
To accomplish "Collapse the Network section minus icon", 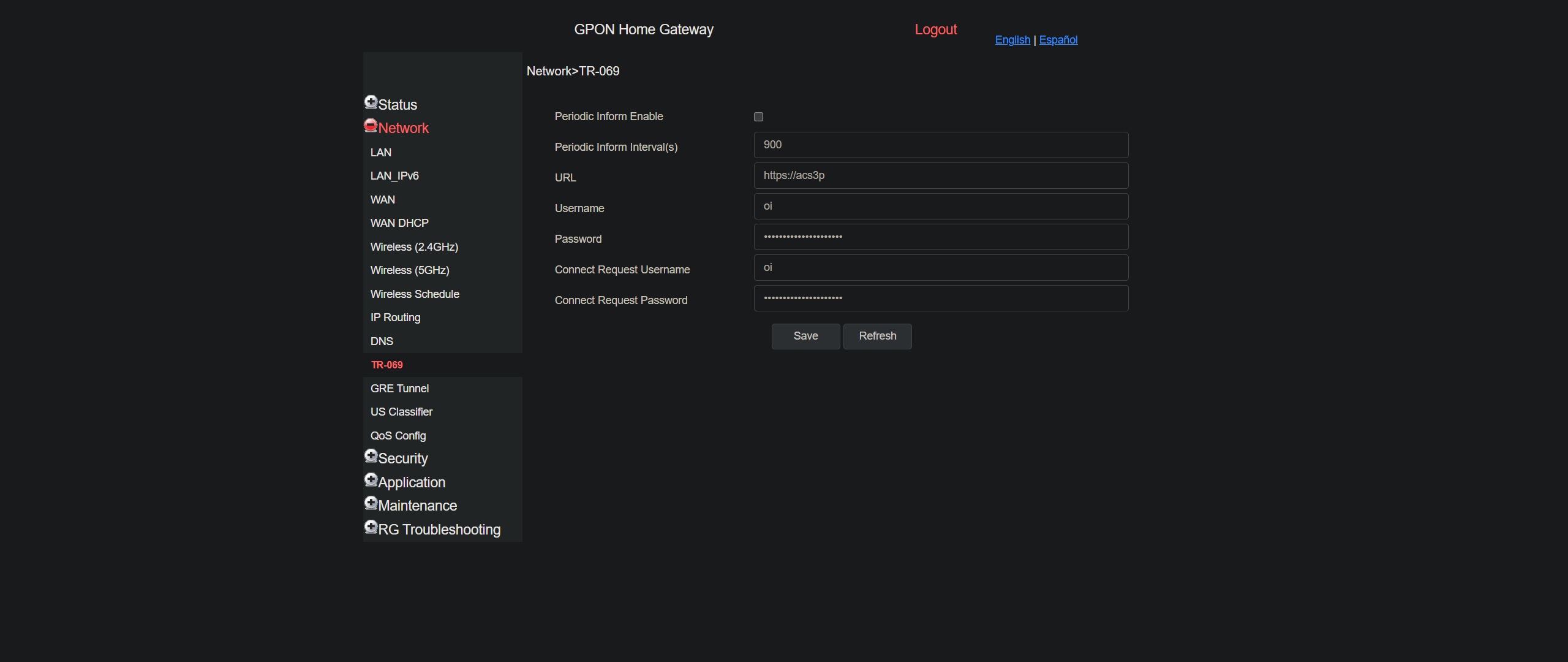I will click(x=371, y=126).
